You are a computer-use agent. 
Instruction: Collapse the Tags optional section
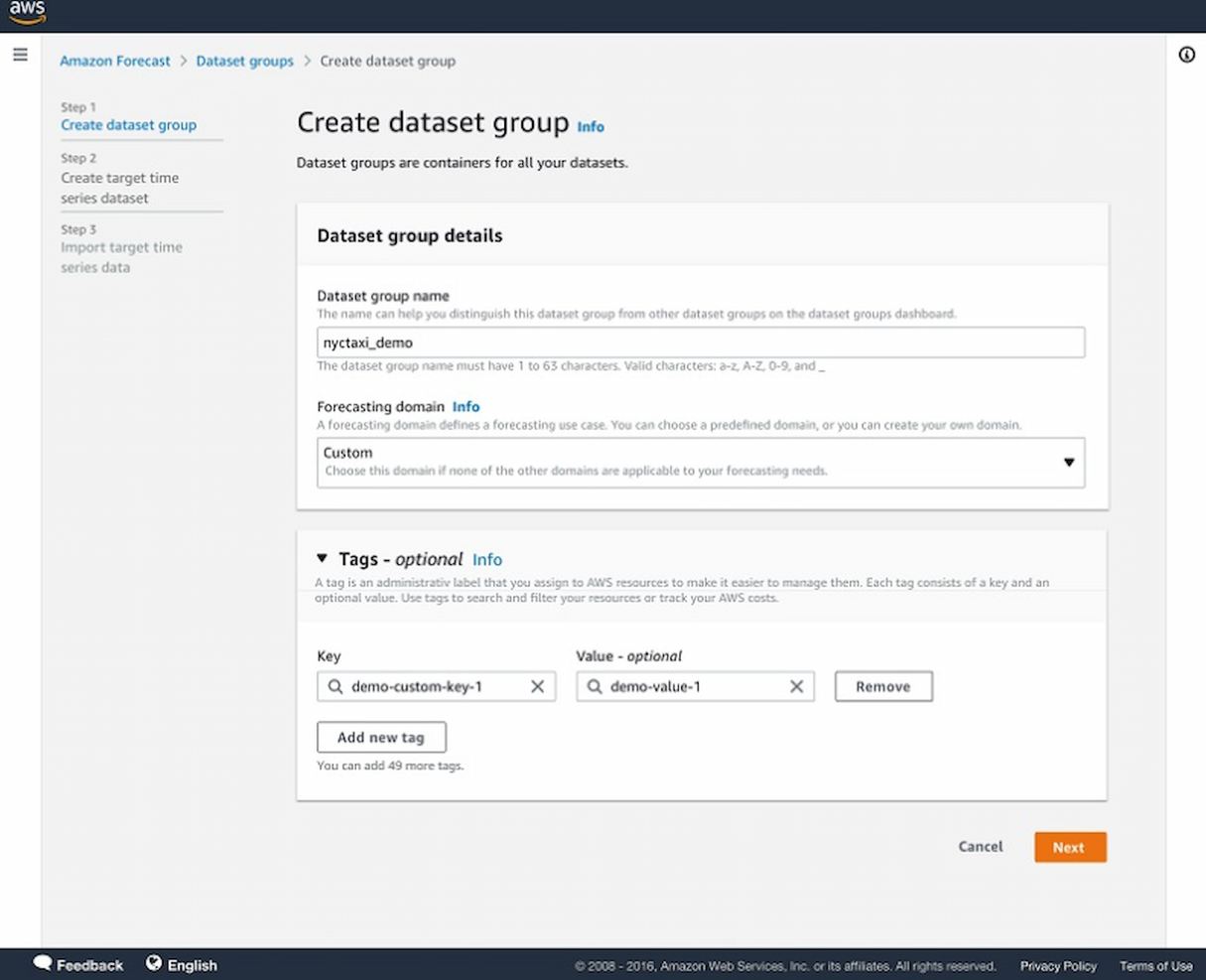tap(322, 559)
